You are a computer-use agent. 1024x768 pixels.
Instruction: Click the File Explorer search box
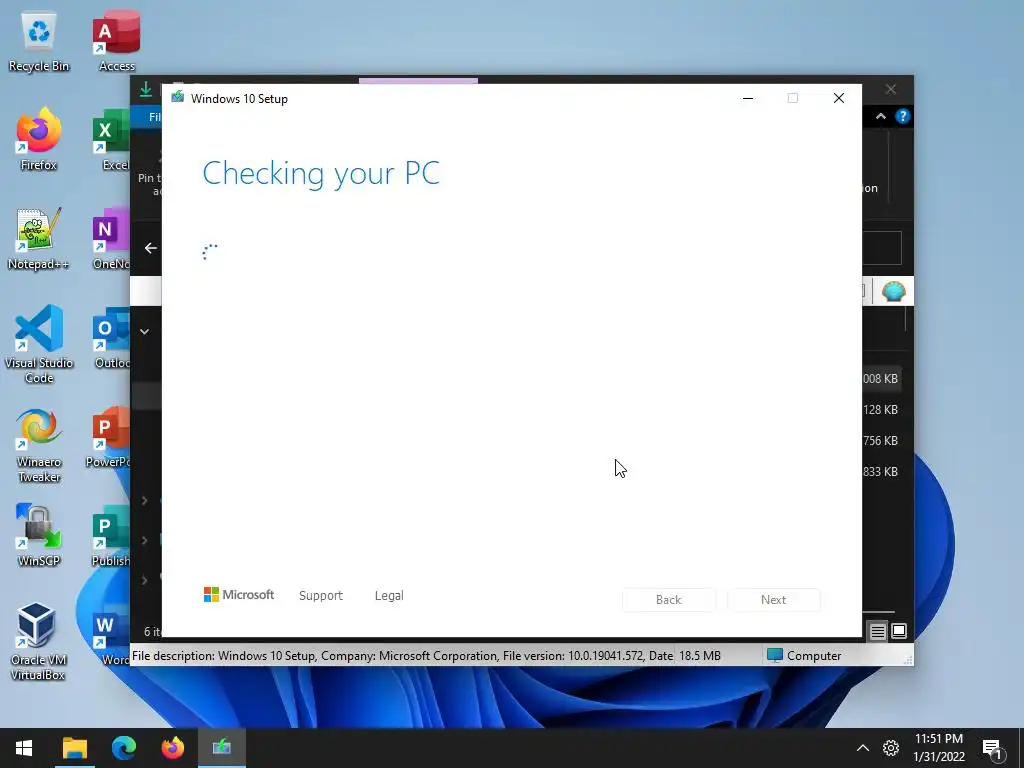(882, 248)
